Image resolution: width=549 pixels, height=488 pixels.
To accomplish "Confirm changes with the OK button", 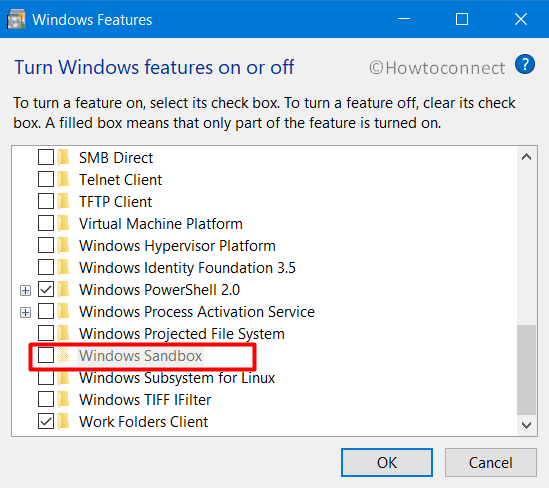I will pos(387,462).
